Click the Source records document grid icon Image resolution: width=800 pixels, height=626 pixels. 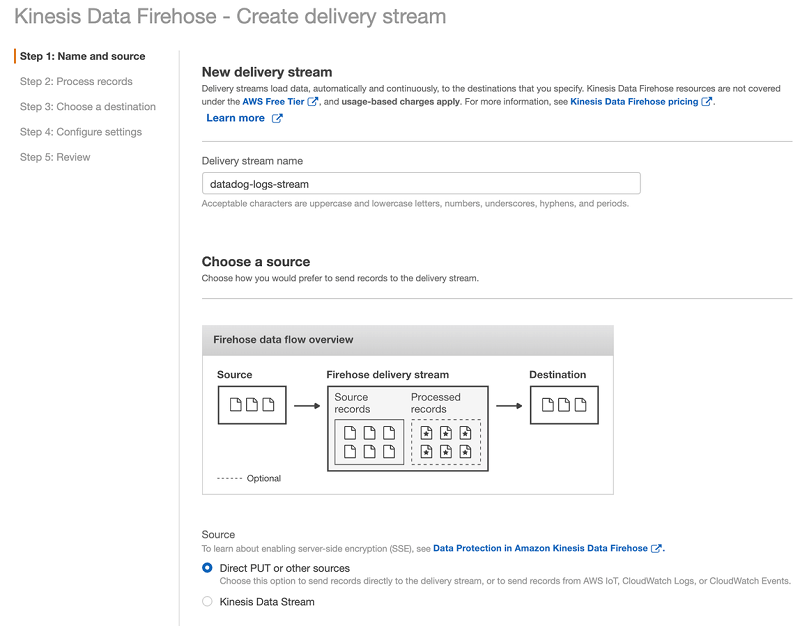(369, 442)
